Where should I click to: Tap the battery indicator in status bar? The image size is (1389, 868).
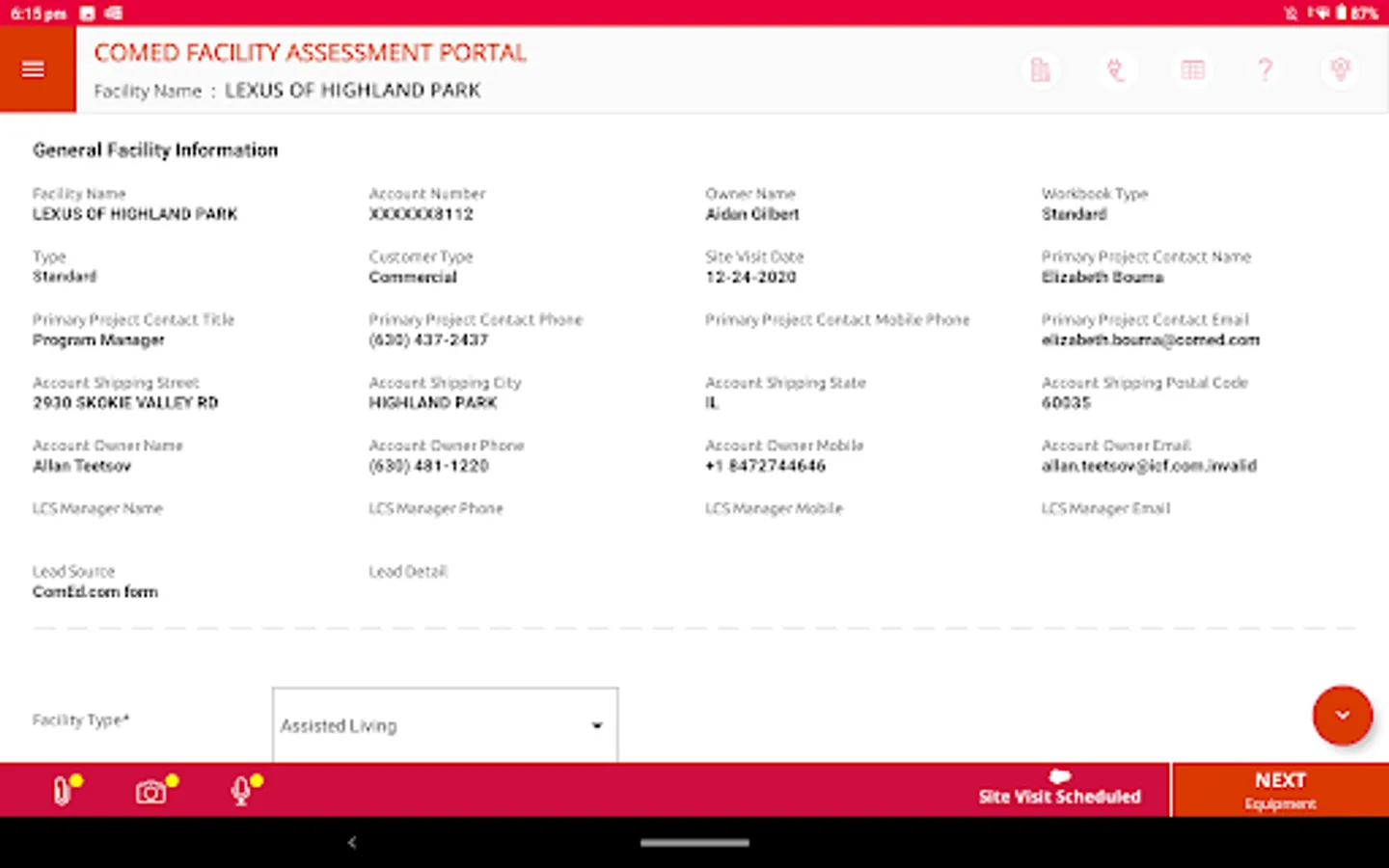[x=1341, y=13]
